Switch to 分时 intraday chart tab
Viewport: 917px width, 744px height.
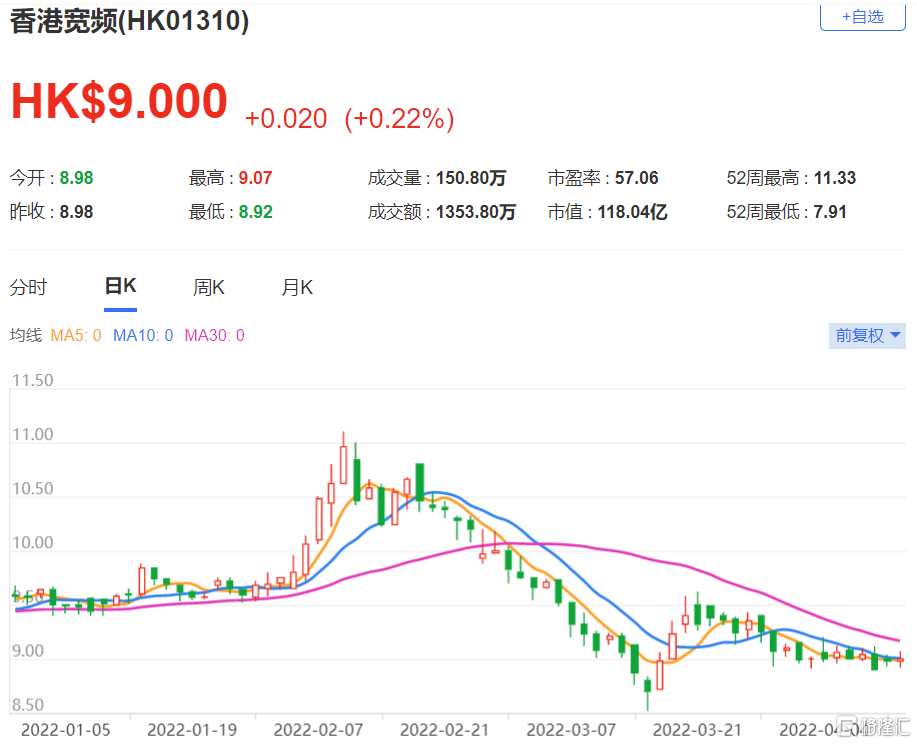coord(28,287)
